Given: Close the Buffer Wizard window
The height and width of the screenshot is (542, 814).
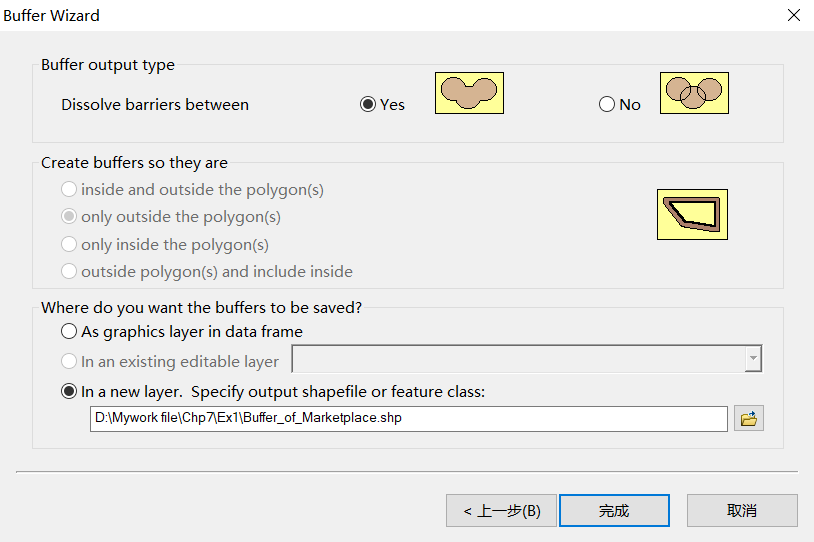Looking at the screenshot, I should [793, 16].
